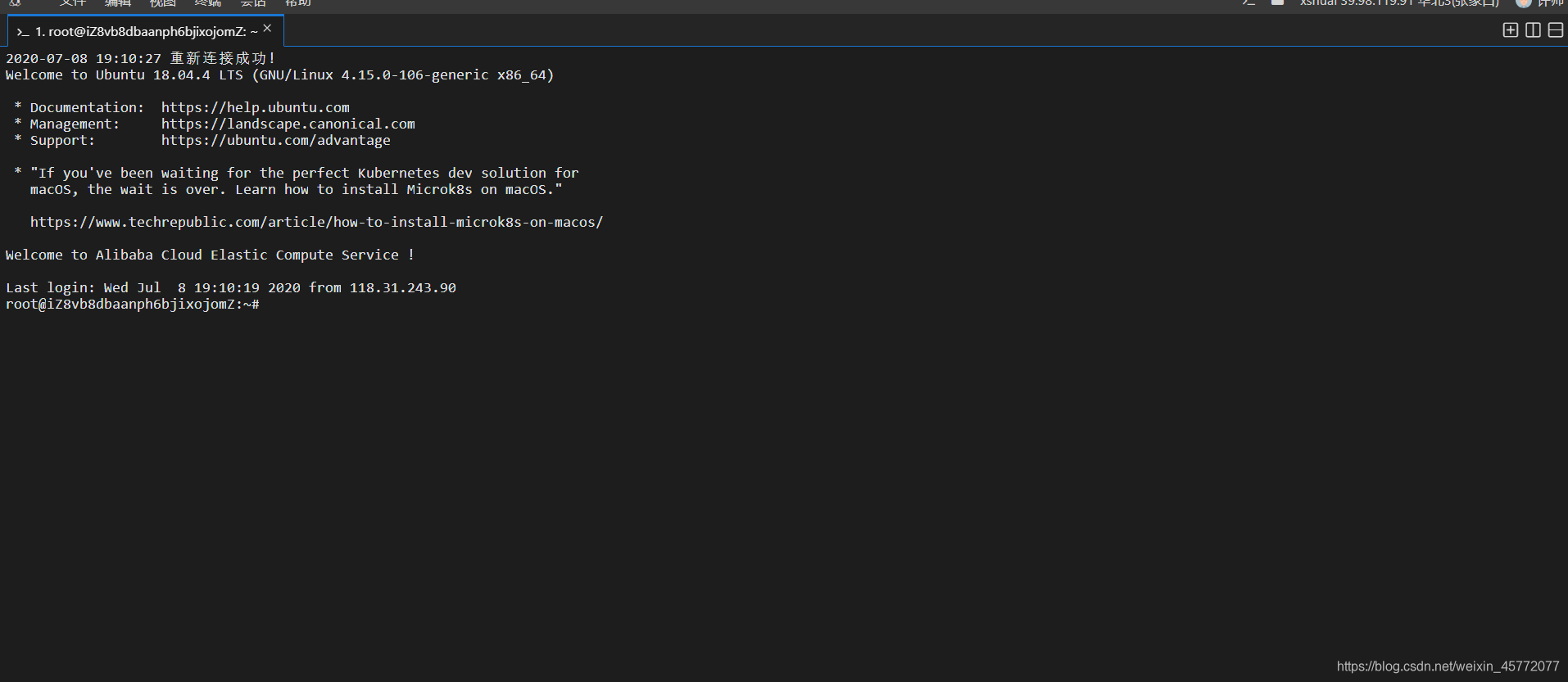This screenshot has height=682, width=1568.
Task: Click the root@iZ8vb8dbaanph6bjixojomZ:~# command prompt
Action: click(133, 304)
